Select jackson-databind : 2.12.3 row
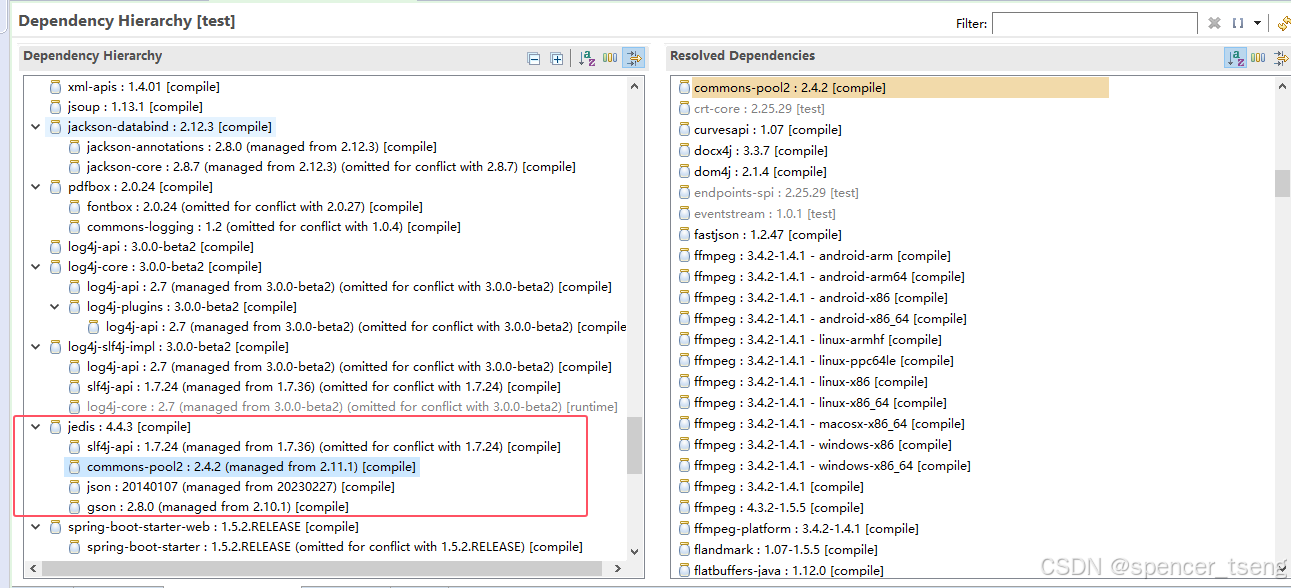 coord(169,127)
